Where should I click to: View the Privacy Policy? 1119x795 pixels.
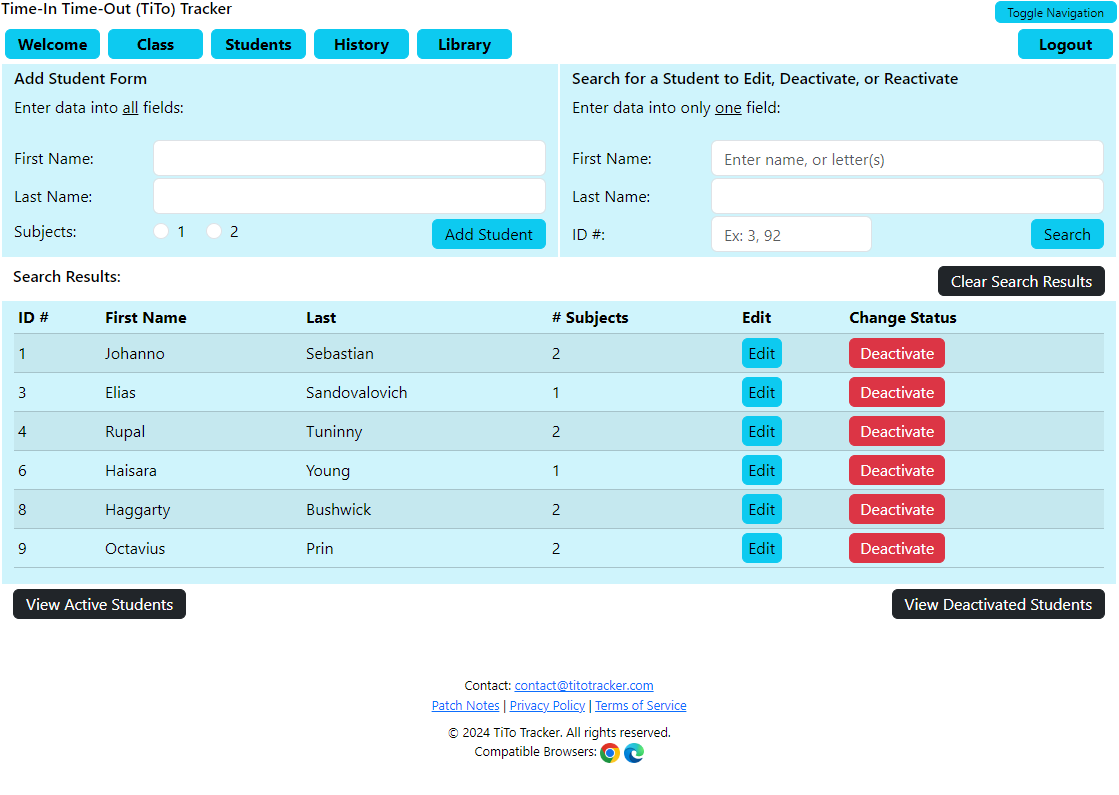tap(547, 705)
